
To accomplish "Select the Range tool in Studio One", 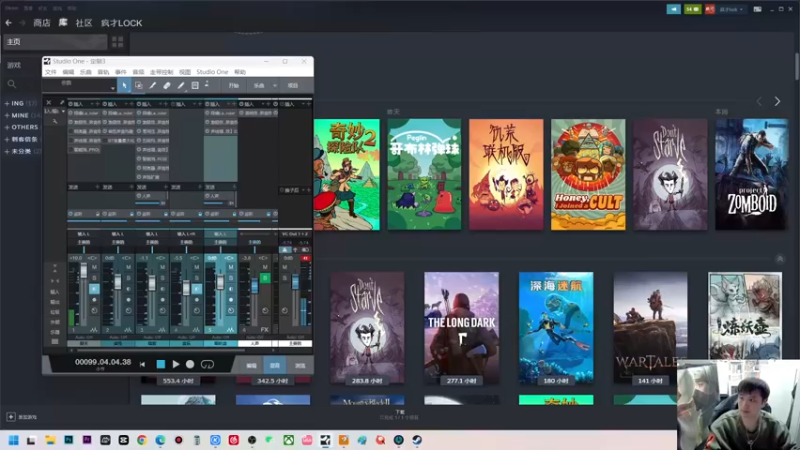I will pyautogui.click(x=138, y=85).
